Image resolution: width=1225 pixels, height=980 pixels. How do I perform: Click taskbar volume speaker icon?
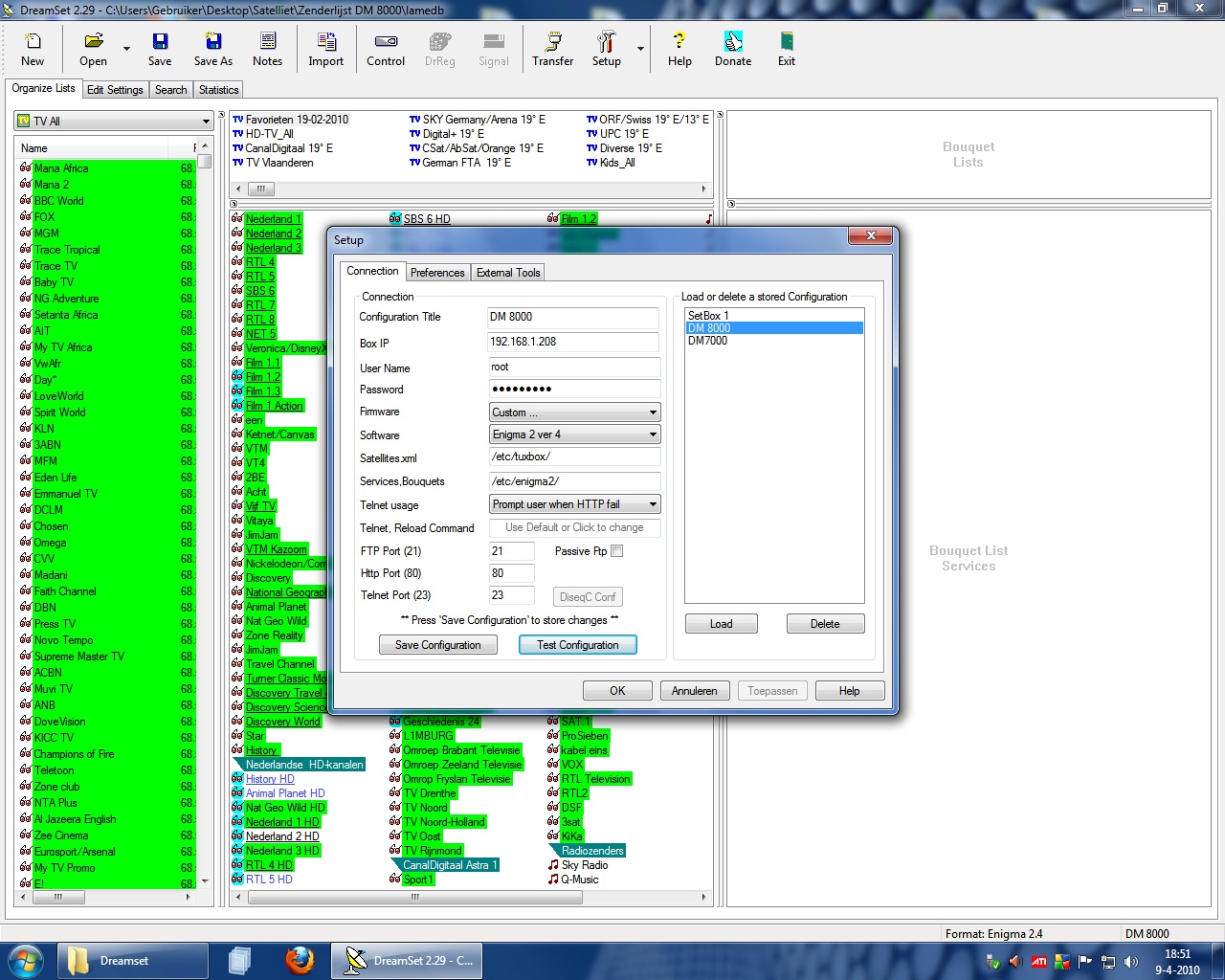point(1130,962)
